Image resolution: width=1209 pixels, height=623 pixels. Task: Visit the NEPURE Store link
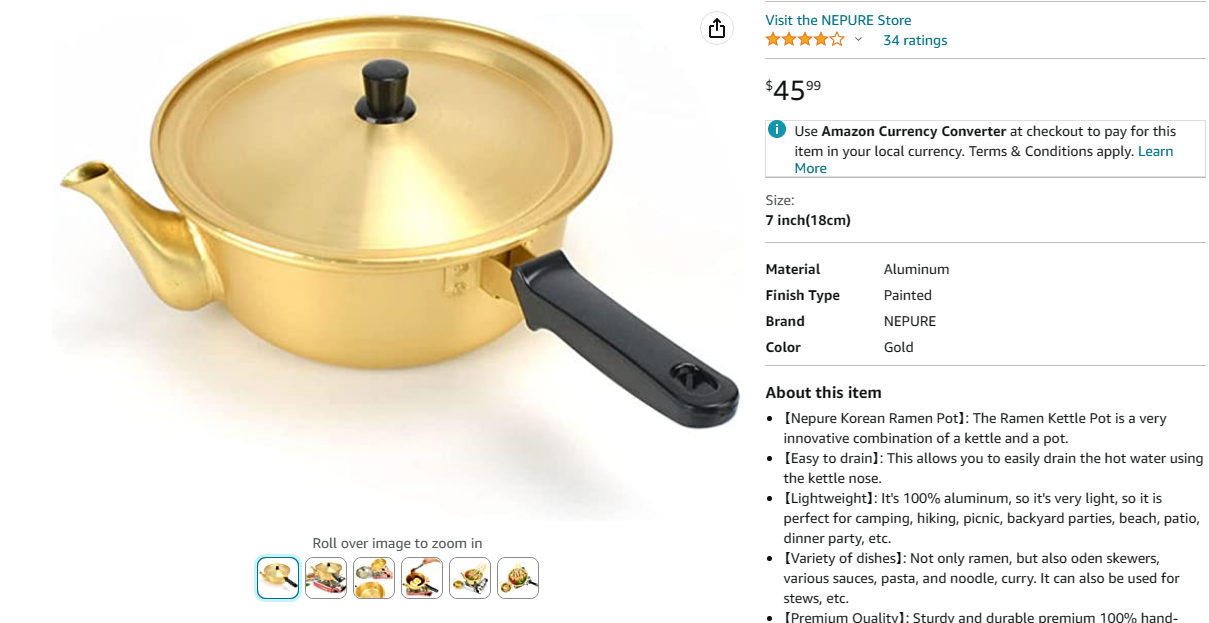click(838, 20)
